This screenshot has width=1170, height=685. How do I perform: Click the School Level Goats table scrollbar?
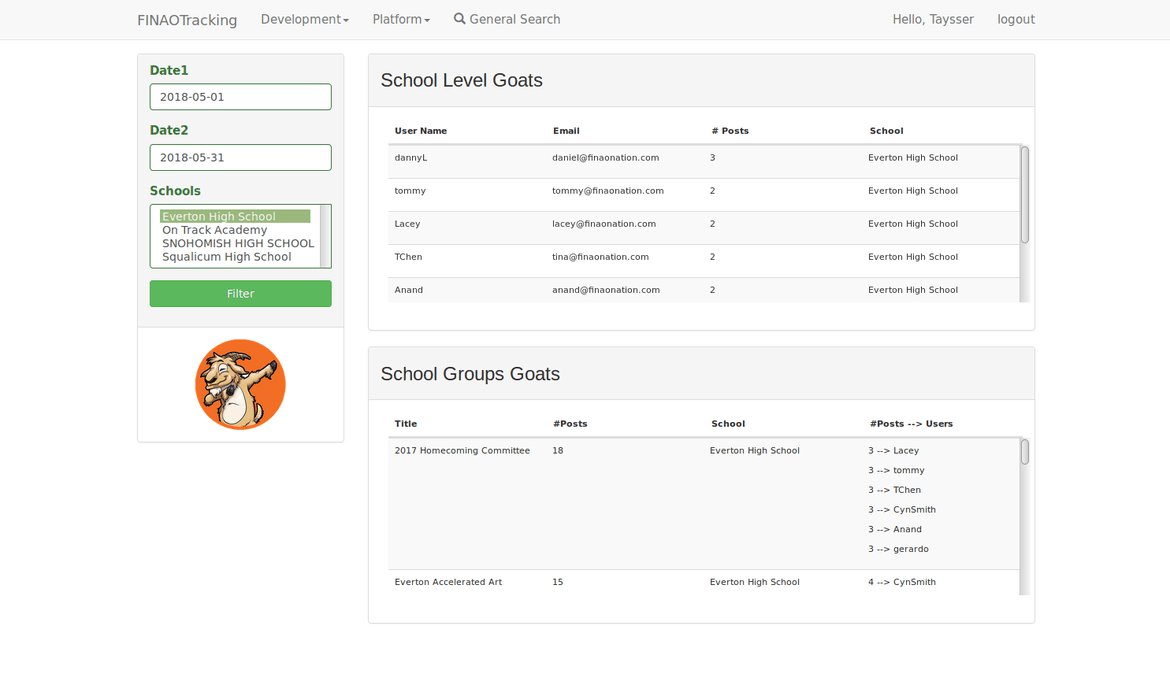click(x=1024, y=195)
